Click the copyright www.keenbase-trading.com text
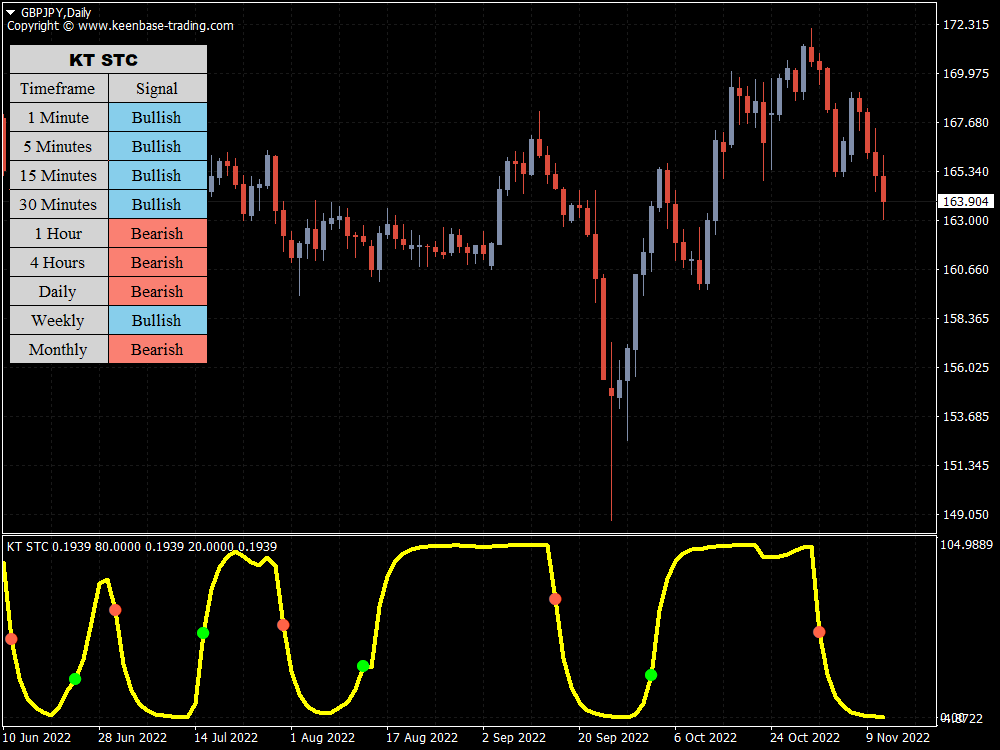This screenshot has height=750, width=1000. [121, 26]
